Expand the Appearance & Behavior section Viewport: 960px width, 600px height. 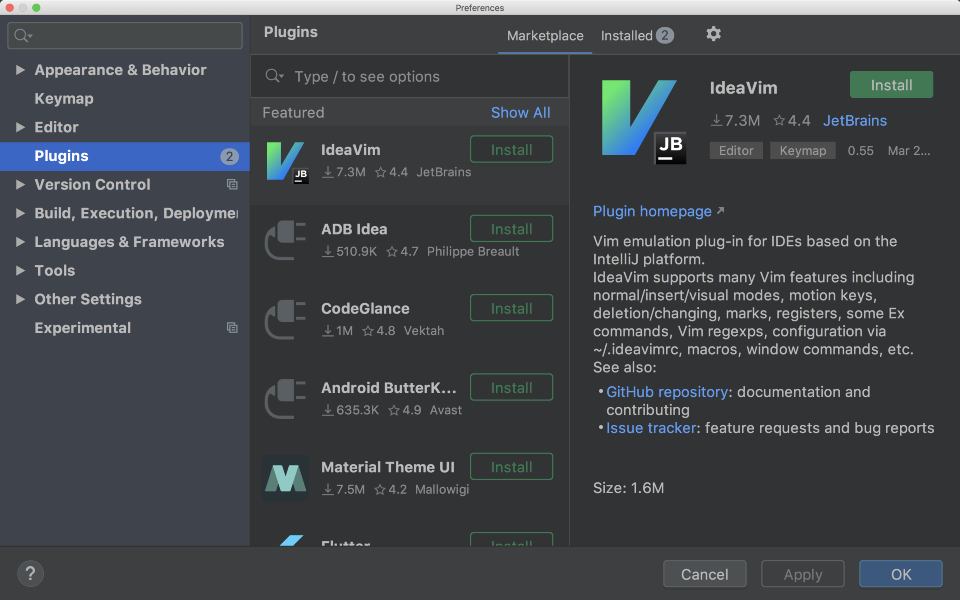(20, 69)
